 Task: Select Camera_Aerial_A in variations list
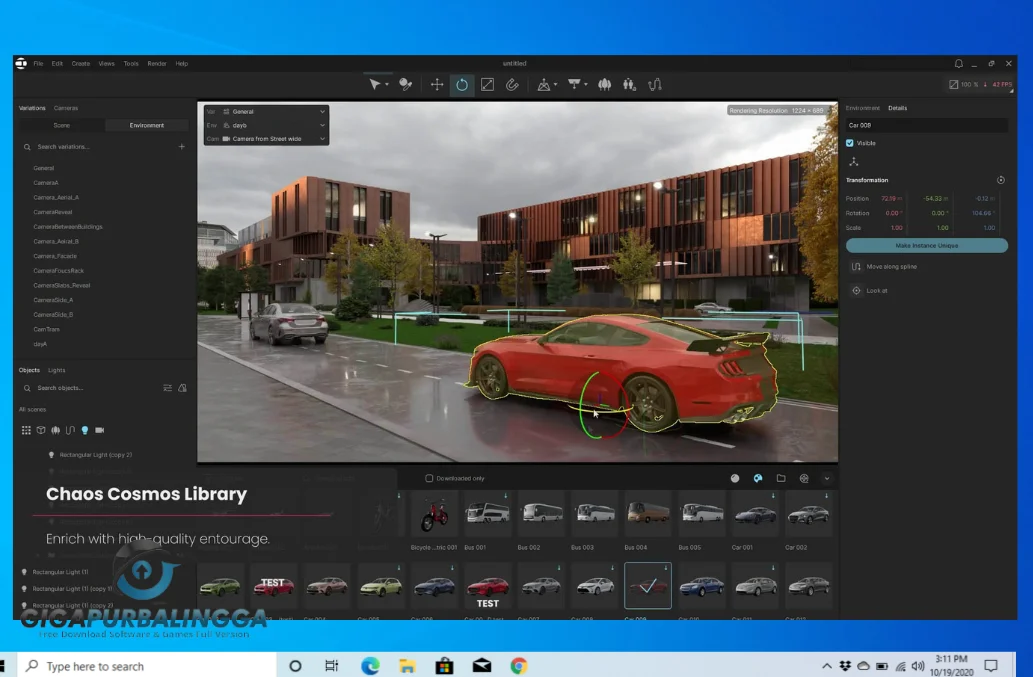[x=56, y=198]
